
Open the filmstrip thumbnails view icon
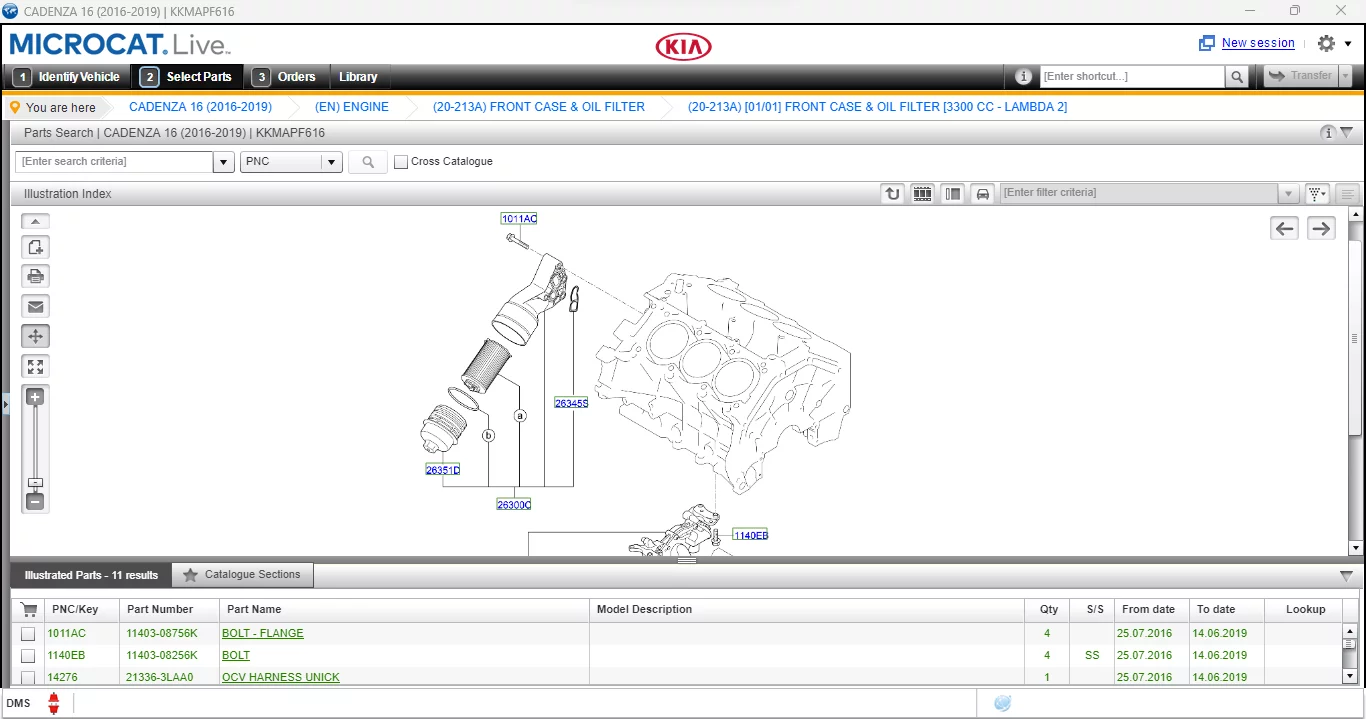922,192
